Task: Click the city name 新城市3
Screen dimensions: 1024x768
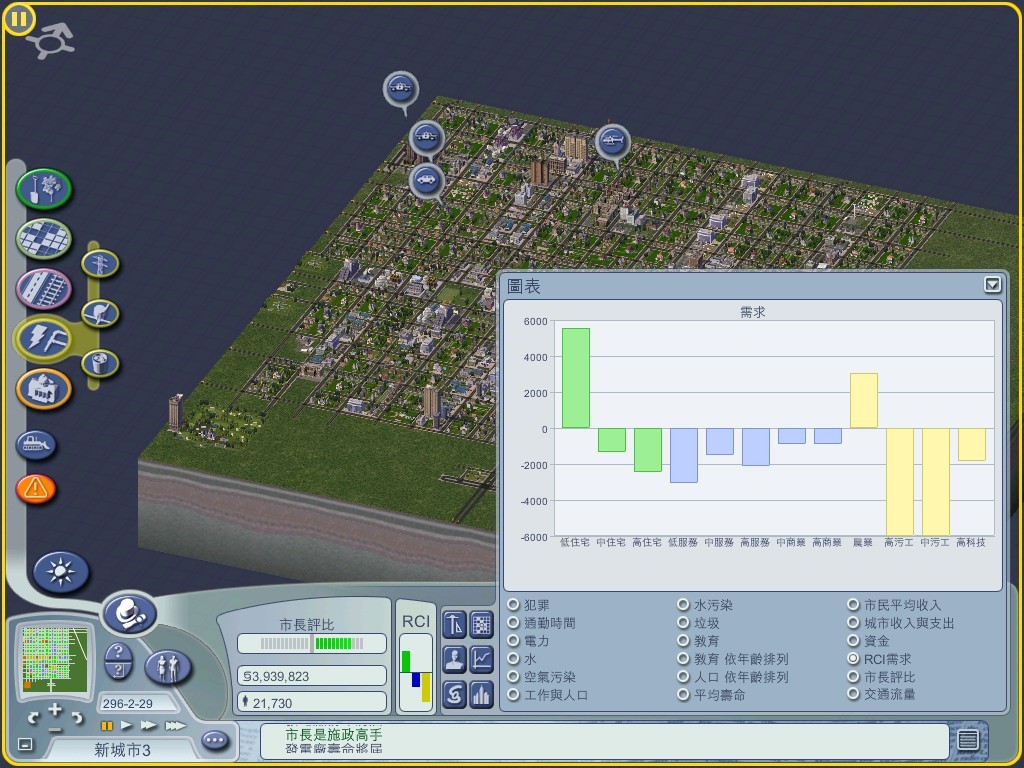Action: tap(122, 750)
